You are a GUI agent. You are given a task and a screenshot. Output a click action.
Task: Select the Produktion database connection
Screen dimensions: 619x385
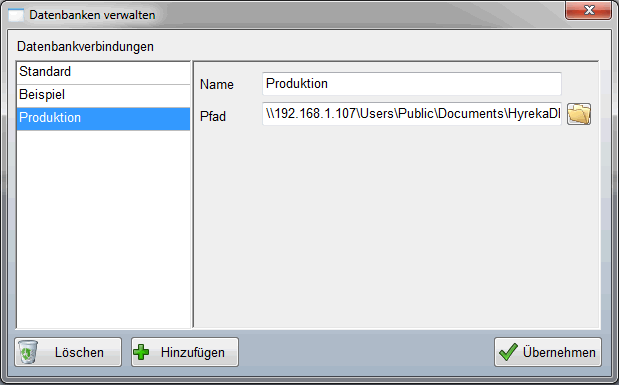point(103,118)
